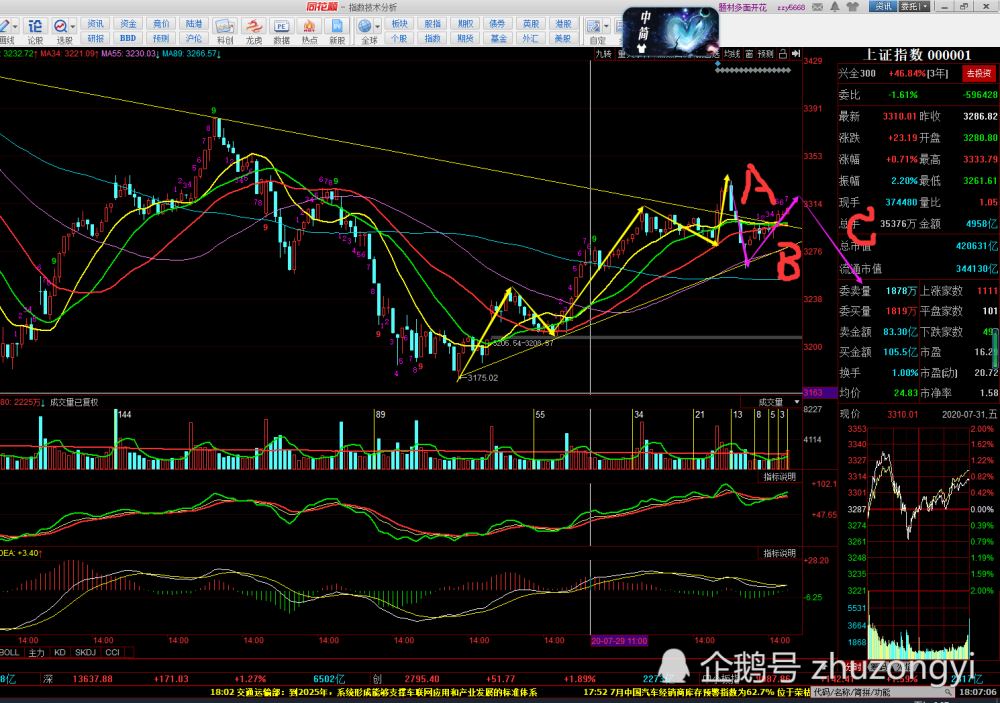The width and height of the screenshot is (1000, 703).
Task: Click the 期权 toolbar button
Action: [466, 24]
